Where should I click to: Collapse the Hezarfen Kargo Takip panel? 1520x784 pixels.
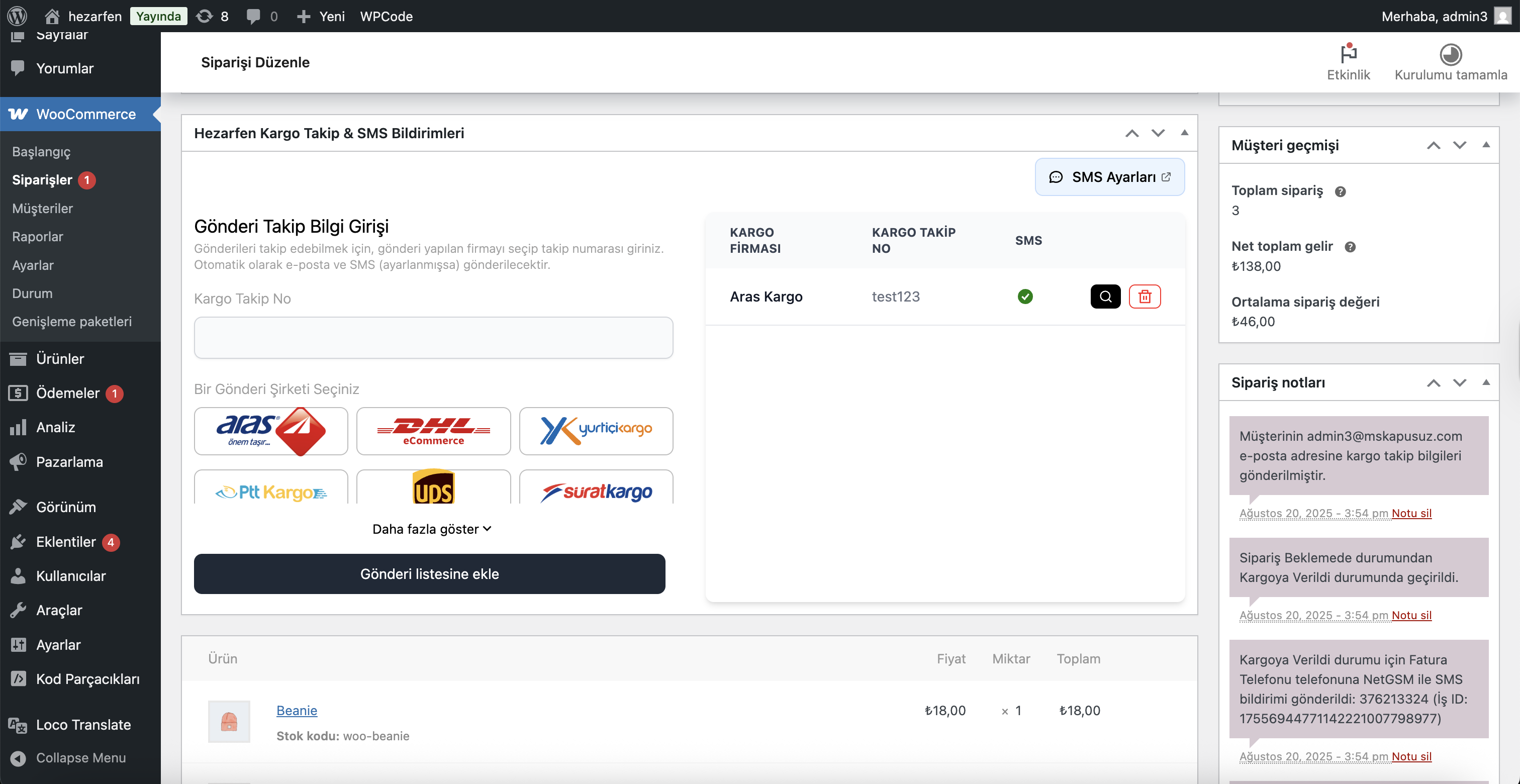tap(1184, 133)
